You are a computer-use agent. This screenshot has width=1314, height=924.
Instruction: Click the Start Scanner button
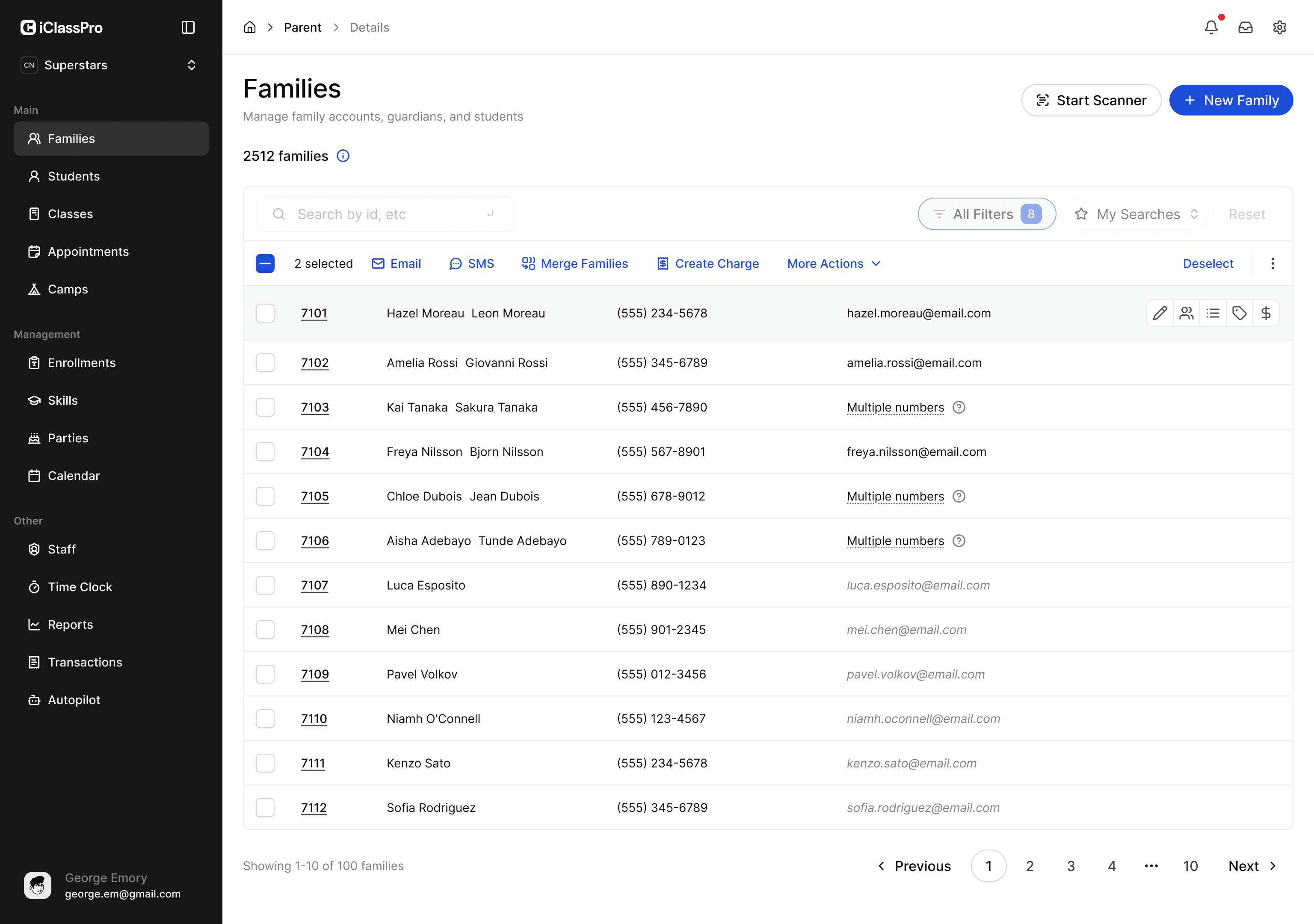[x=1091, y=100]
